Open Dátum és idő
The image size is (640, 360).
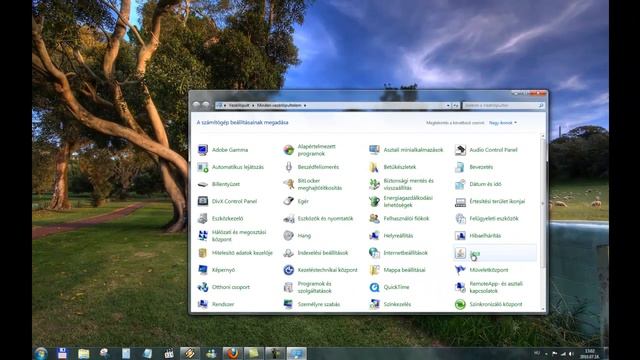pyautogui.click(x=478, y=184)
